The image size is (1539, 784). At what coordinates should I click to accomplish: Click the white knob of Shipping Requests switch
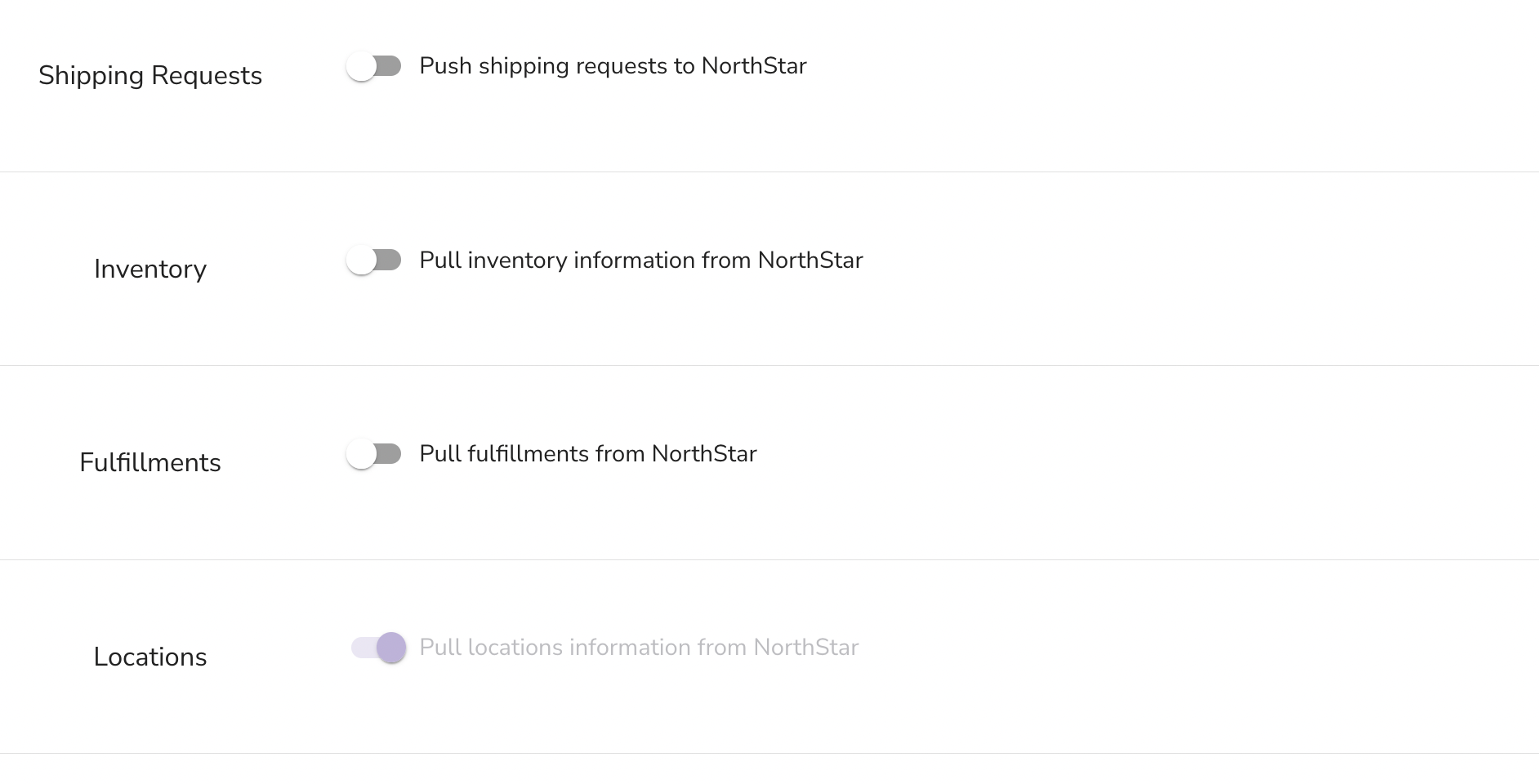(x=361, y=66)
